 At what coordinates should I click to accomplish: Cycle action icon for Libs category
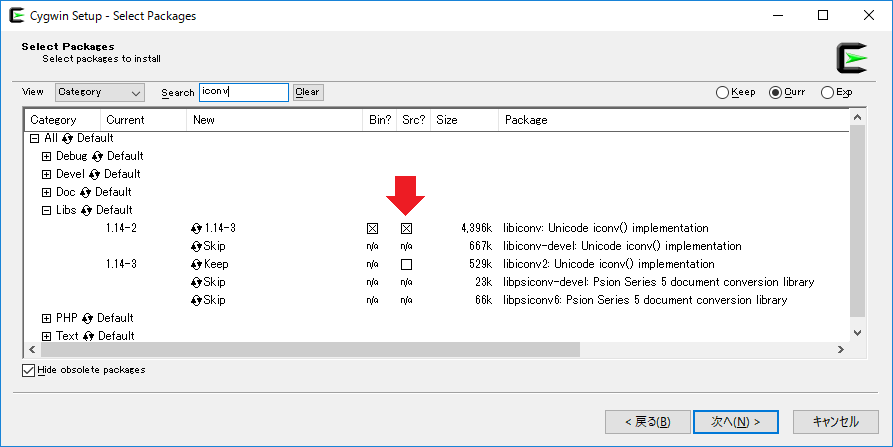tap(86, 211)
